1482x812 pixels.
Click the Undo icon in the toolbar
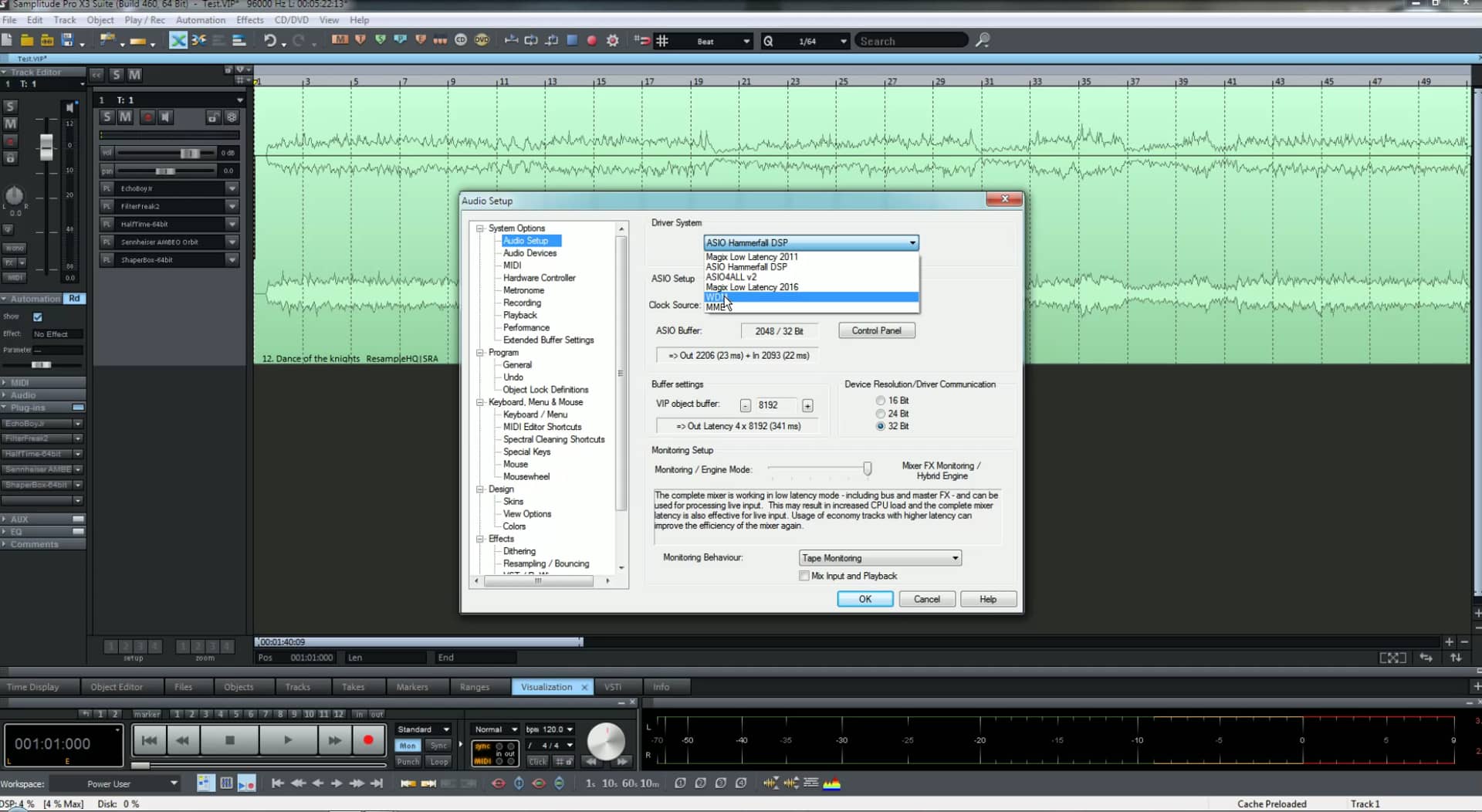(270, 40)
